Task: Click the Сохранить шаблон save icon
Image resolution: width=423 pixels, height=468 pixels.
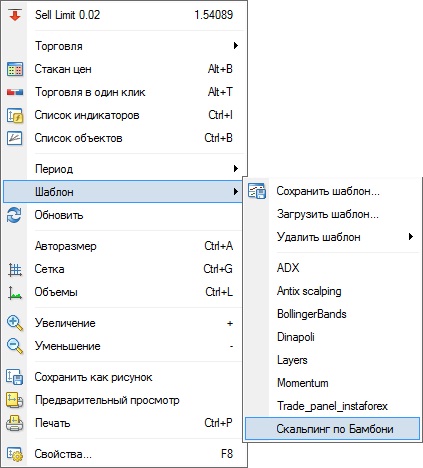Action: click(257, 191)
